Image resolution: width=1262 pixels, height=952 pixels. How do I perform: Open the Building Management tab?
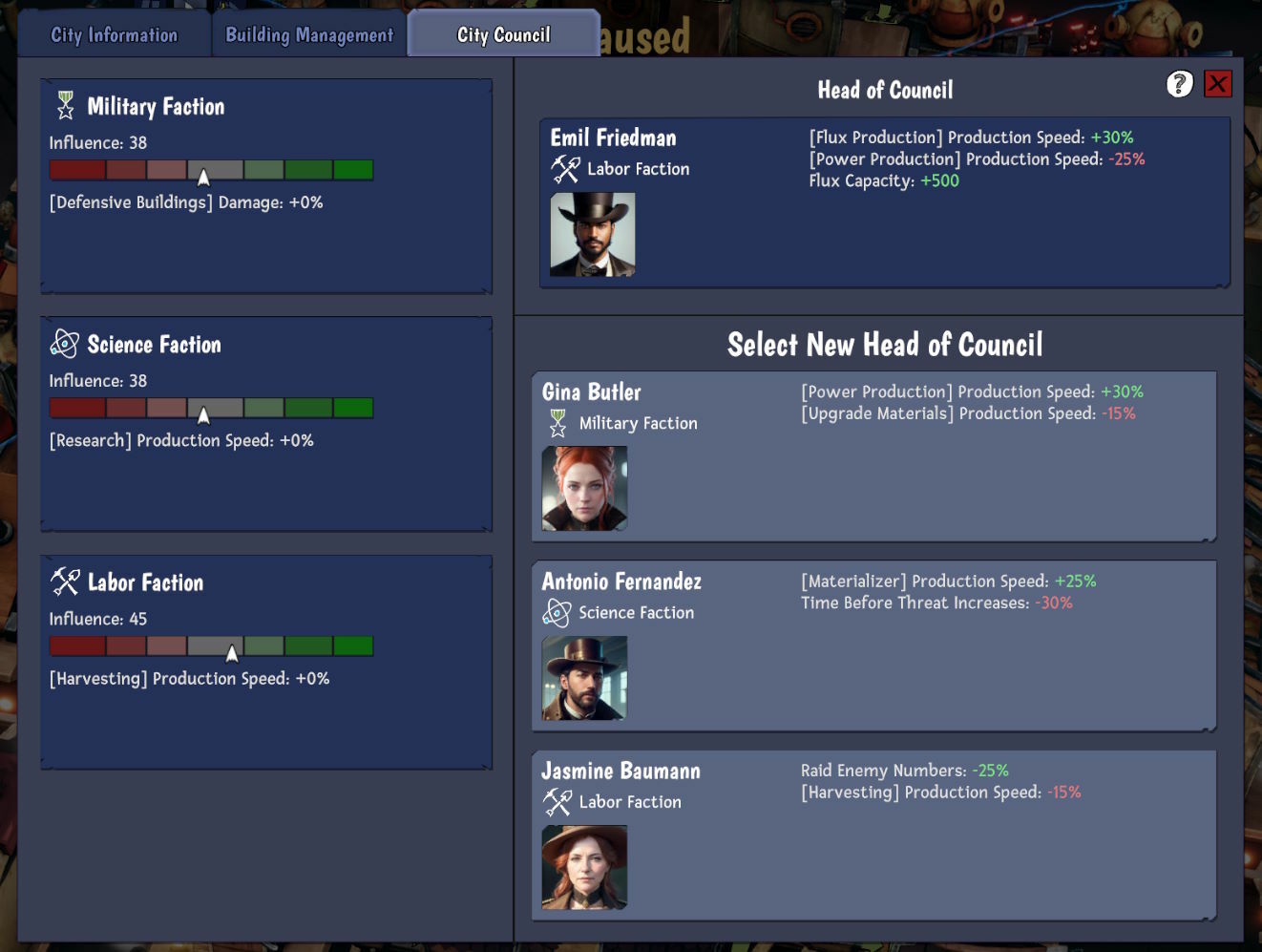coord(309,34)
